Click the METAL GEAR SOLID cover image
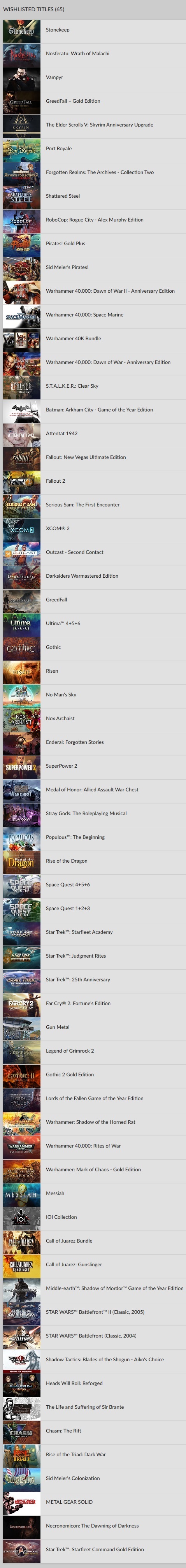186x1568 pixels. click(x=22, y=1502)
